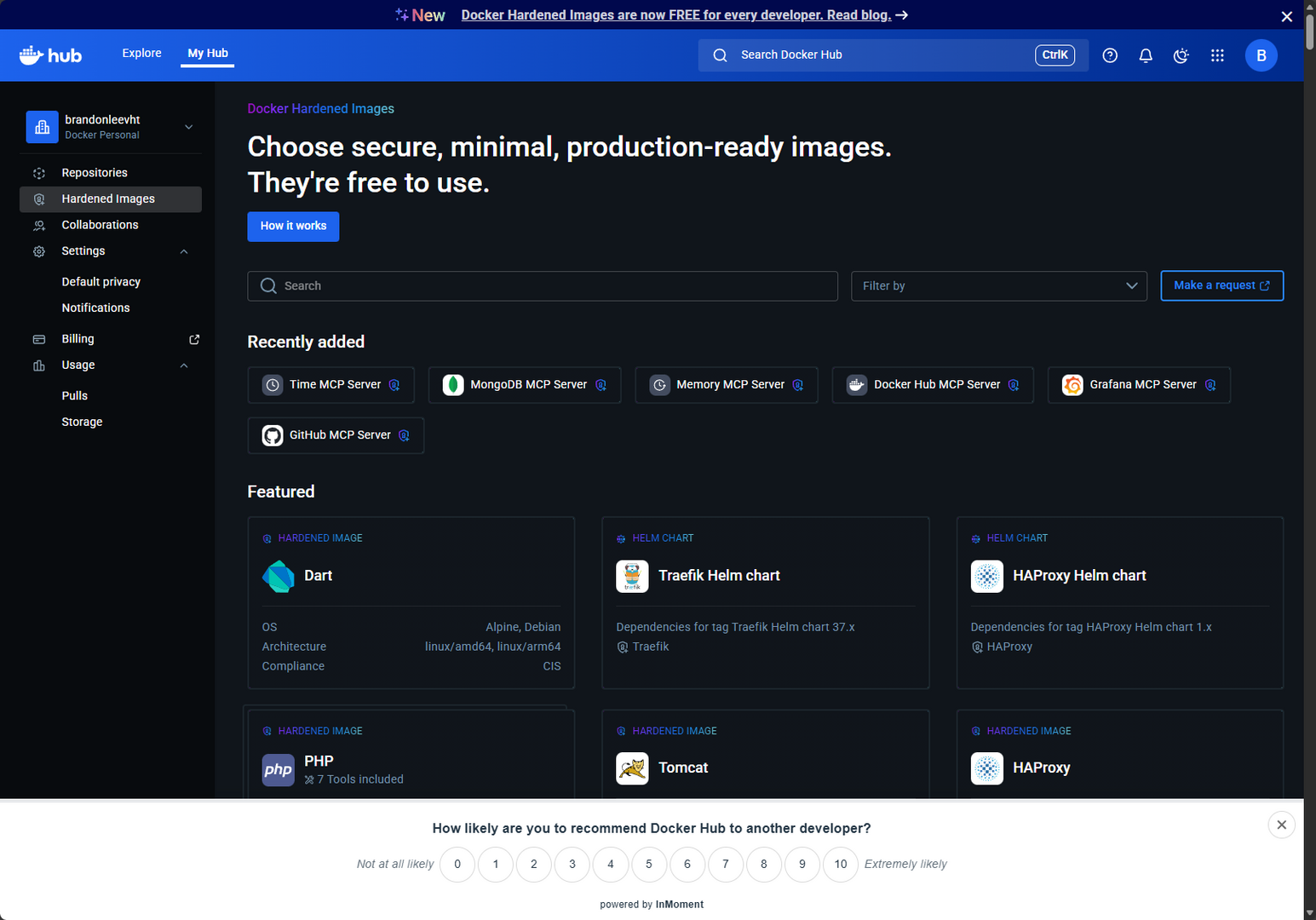Open the Tomcat hardened image title
Screen dimensions: 1316x920
[x=683, y=768]
